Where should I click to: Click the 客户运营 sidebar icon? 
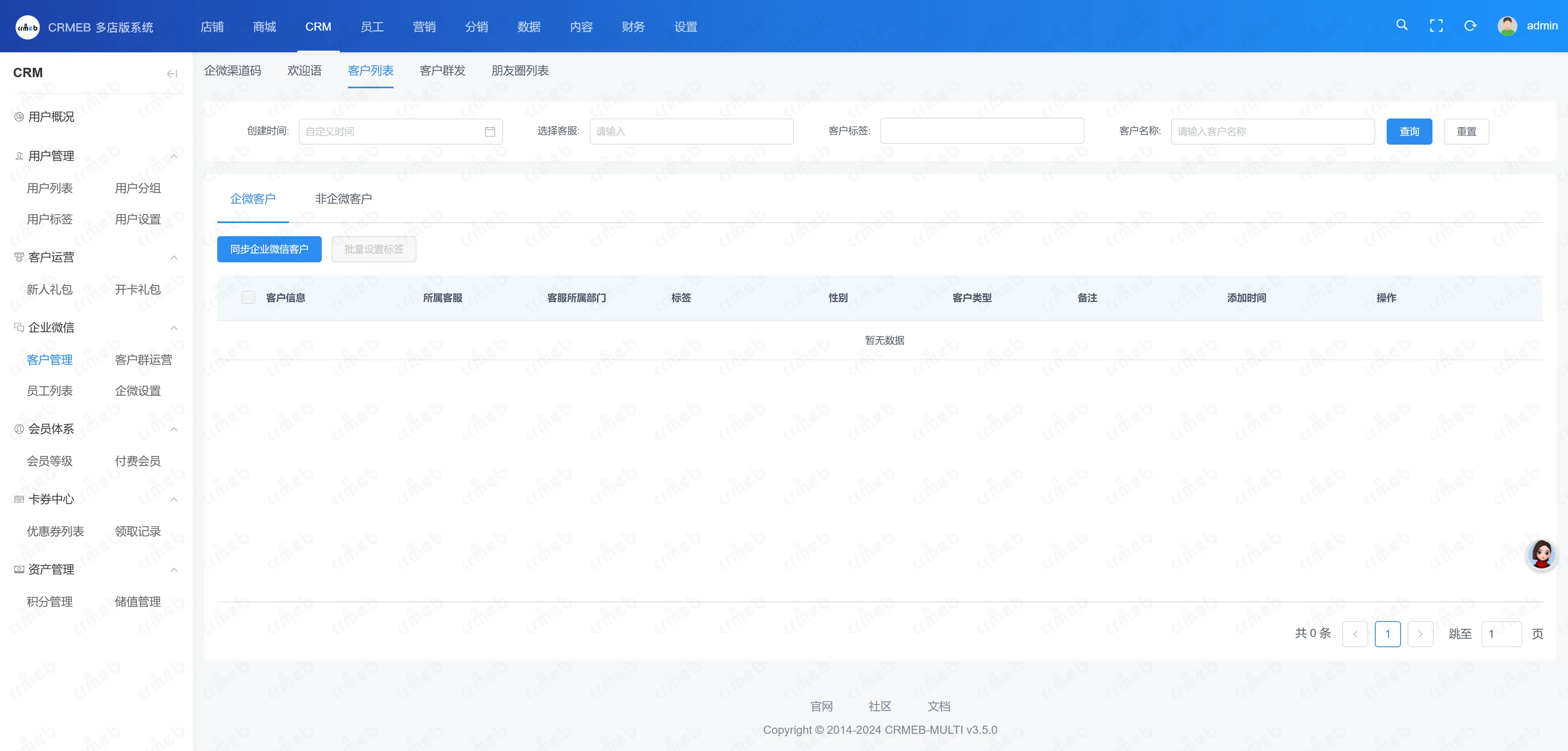tap(19, 257)
